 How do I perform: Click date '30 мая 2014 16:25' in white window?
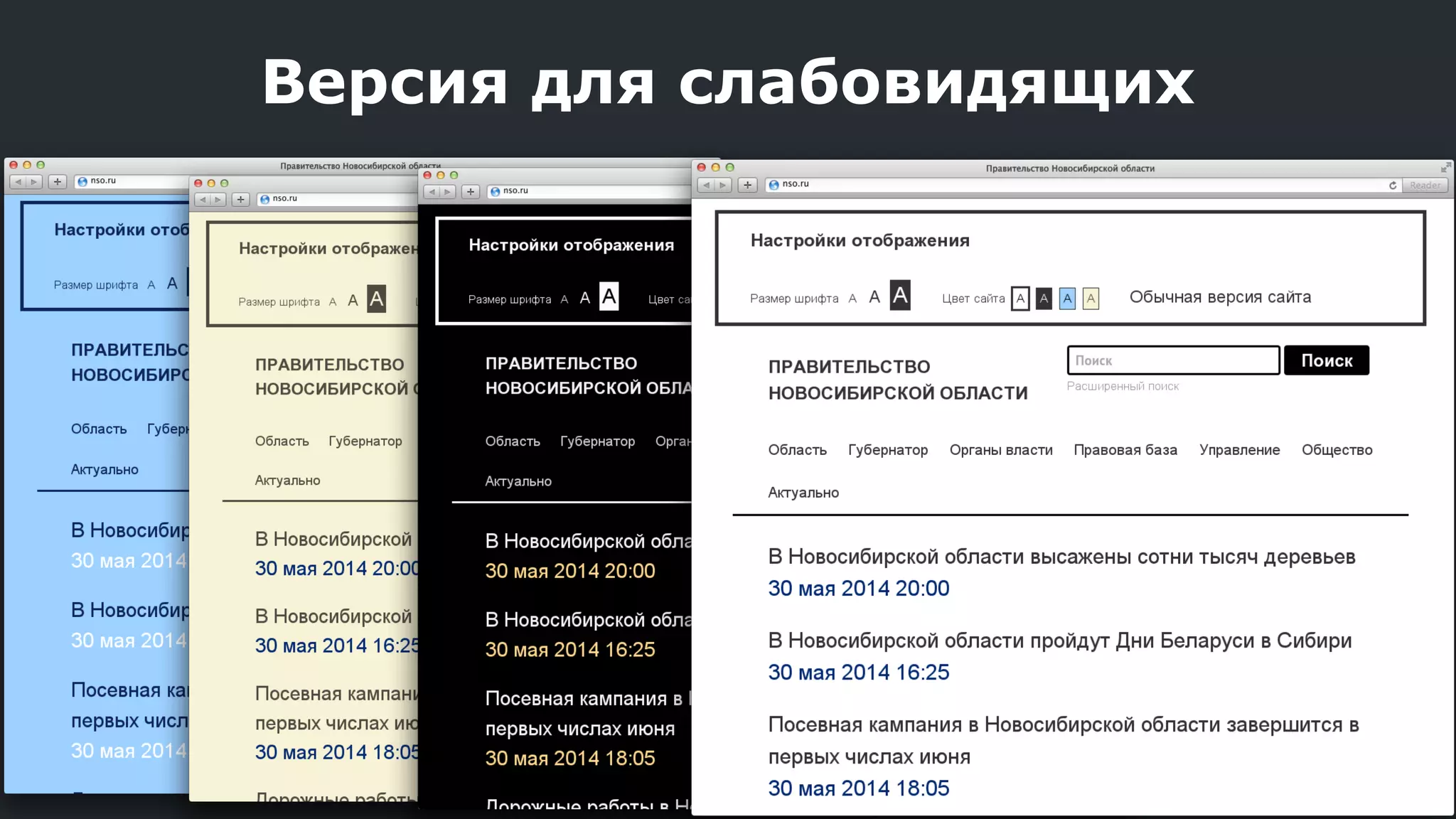(859, 673)
